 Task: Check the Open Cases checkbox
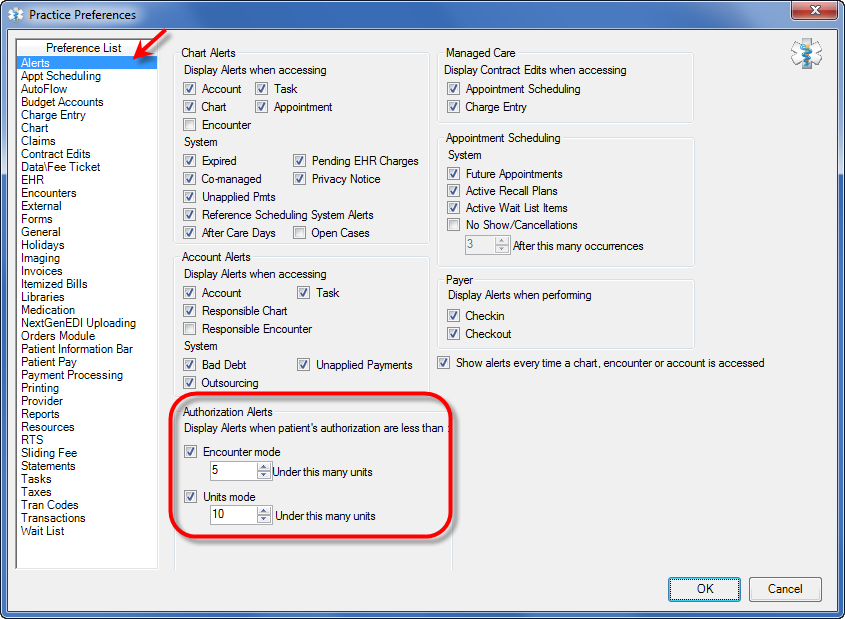tap(299, 233)
